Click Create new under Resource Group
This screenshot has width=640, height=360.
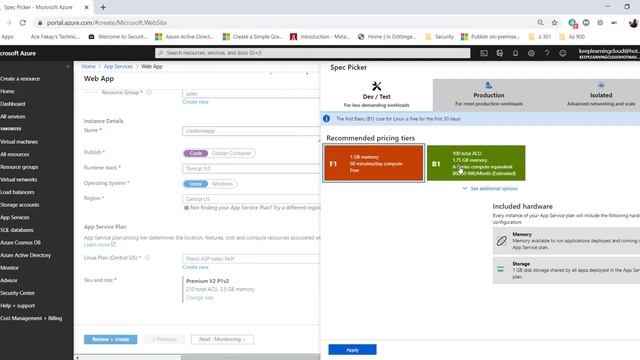coord(195,102)
